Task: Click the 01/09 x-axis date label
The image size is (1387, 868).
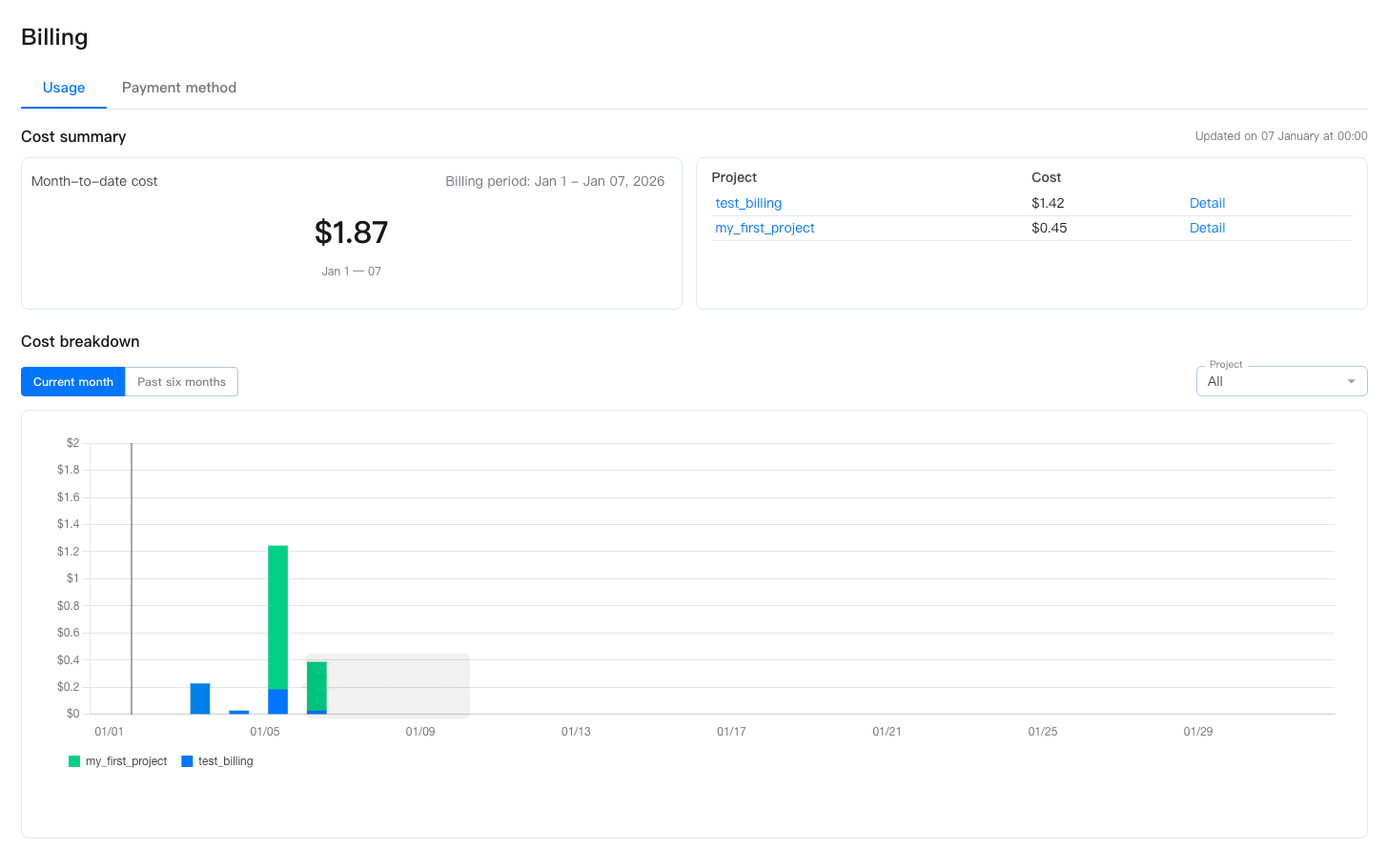Action: point(420,732)
